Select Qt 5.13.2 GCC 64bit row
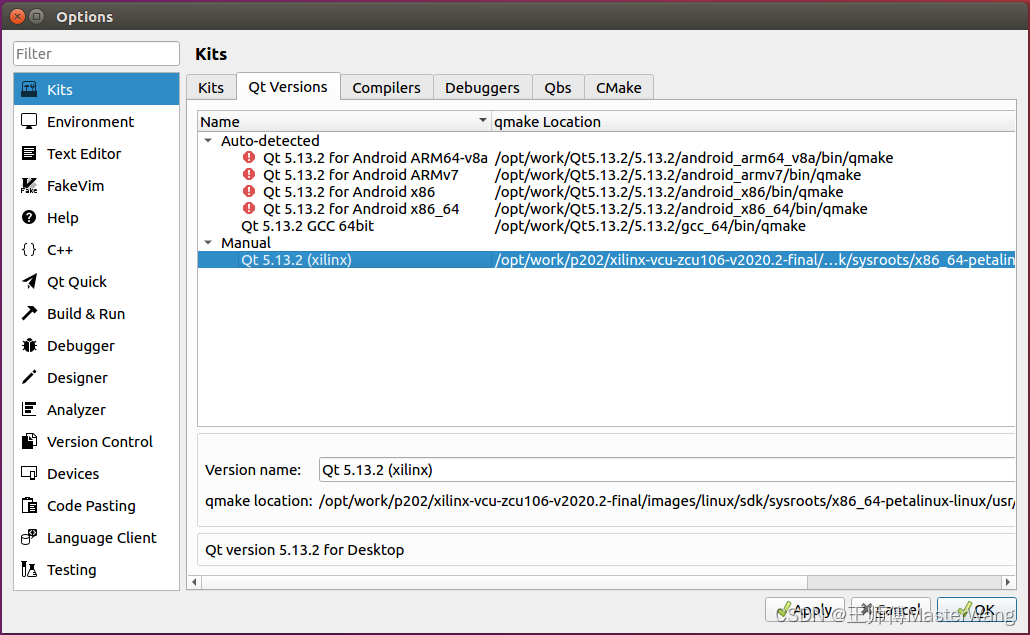Image resolution: width=1030 pixels, height=635 pixels. 606,225
